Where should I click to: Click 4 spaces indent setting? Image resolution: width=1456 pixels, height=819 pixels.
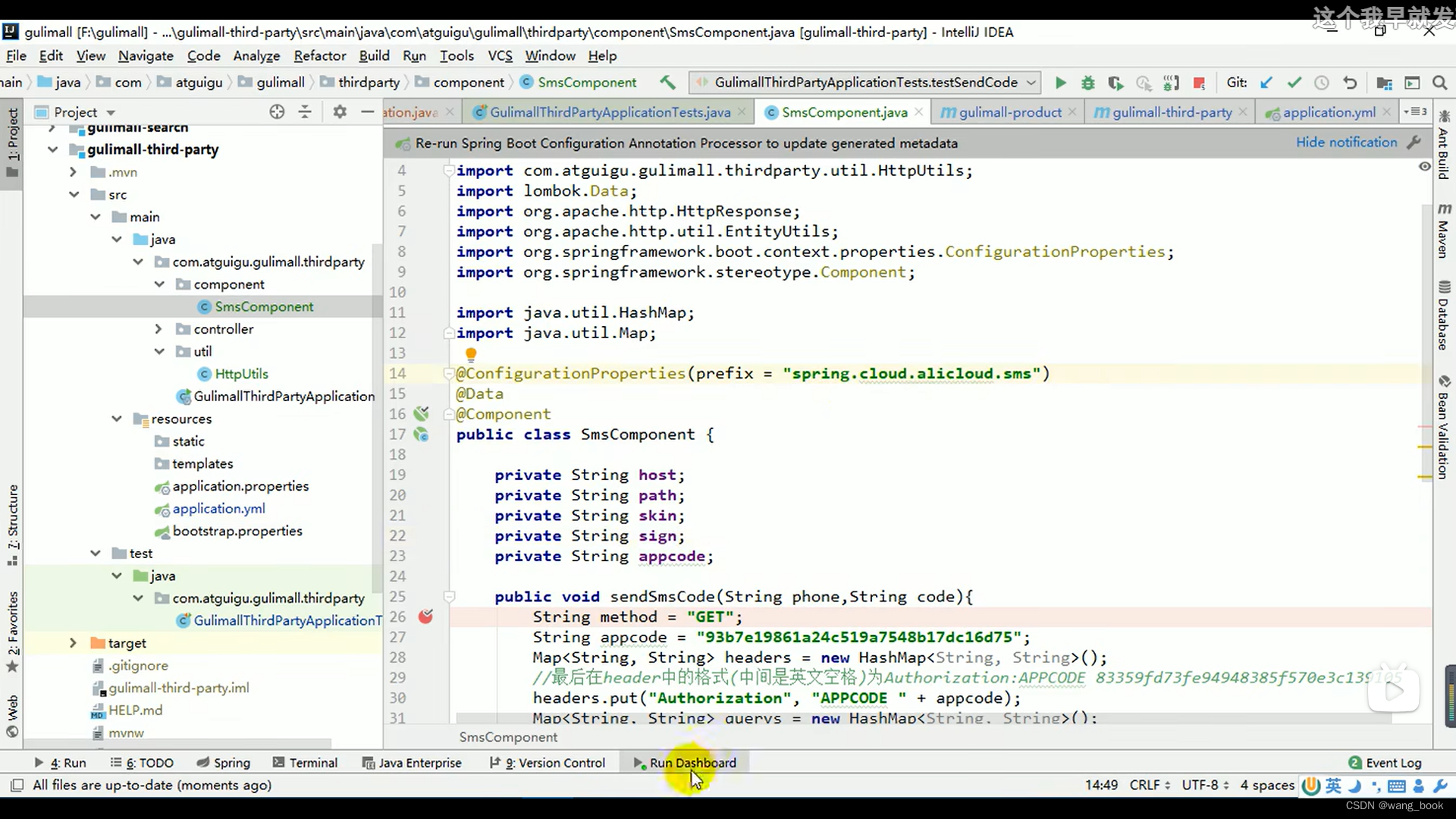tap(1267, 785)
